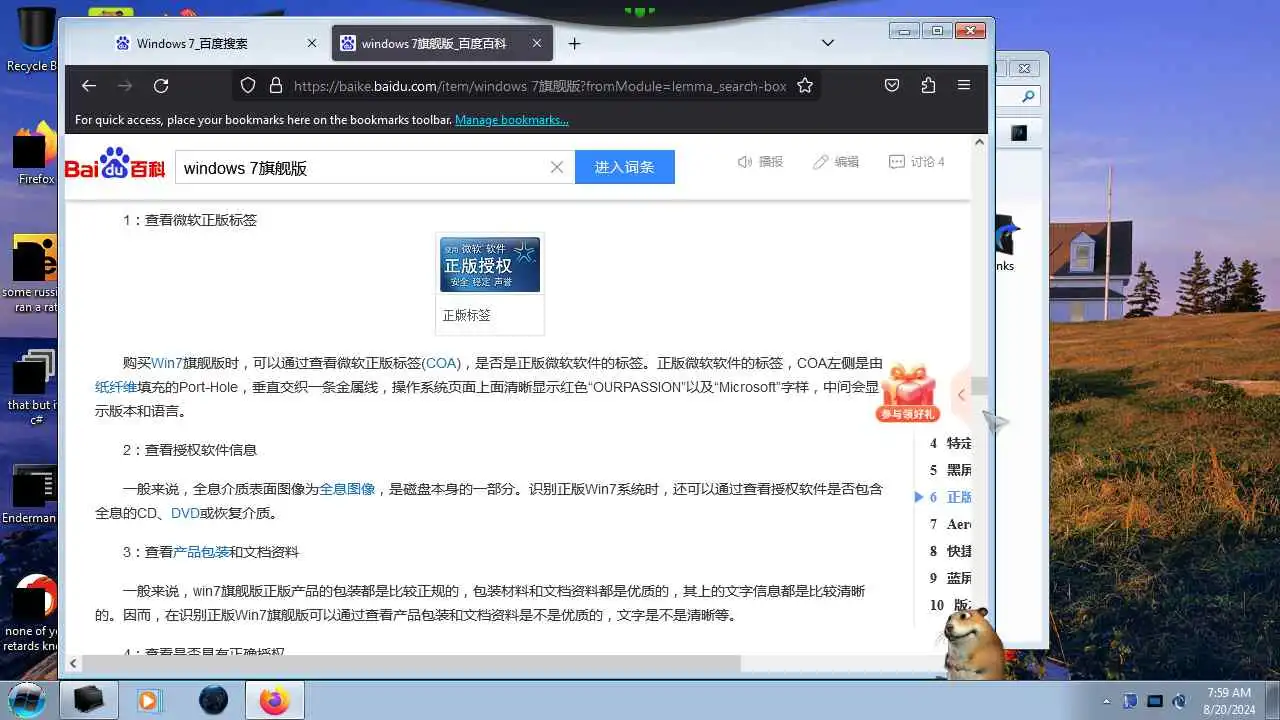The width and height of the screenshot is (1280, 720).
Task: Open the Firefox hamburger application menu
Action: tap(964, 86)
